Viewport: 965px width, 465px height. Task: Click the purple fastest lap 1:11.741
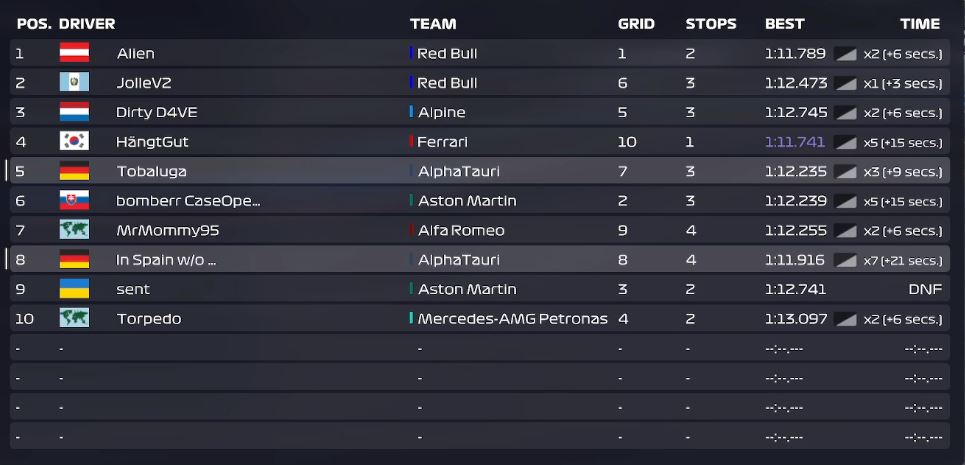(795, 142)
